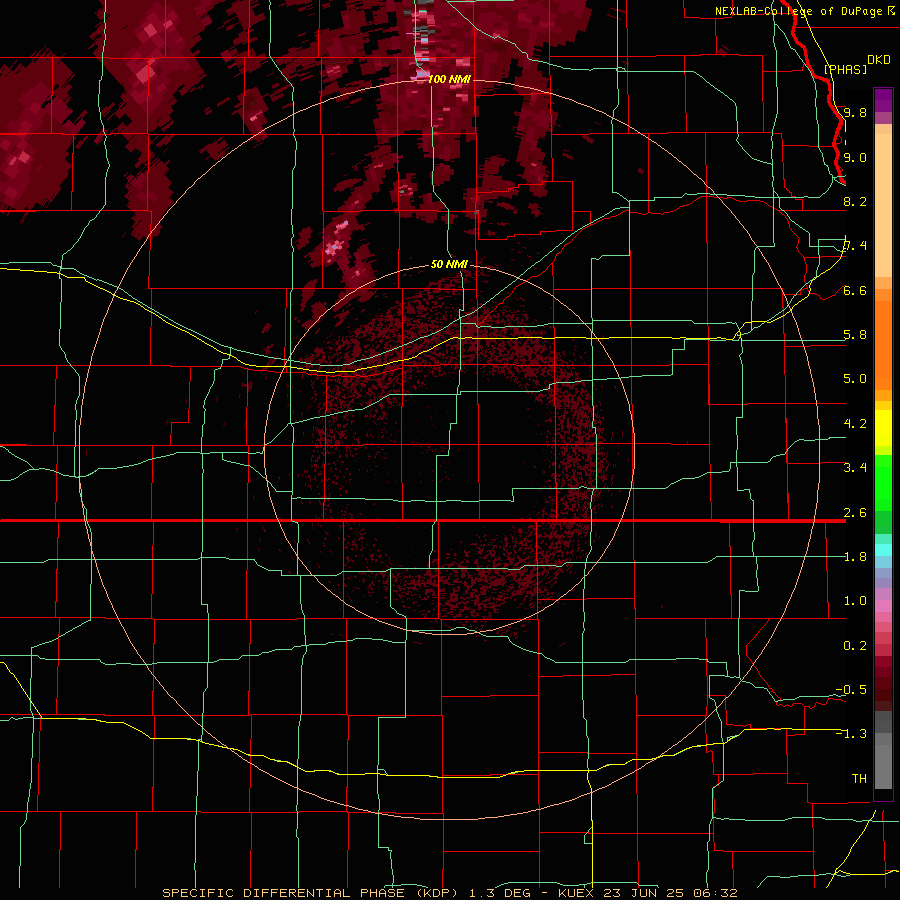Click the cyan segment of the color bar
Image resolution: width=900 pixels, height=900 pixels.
[883, 550]
